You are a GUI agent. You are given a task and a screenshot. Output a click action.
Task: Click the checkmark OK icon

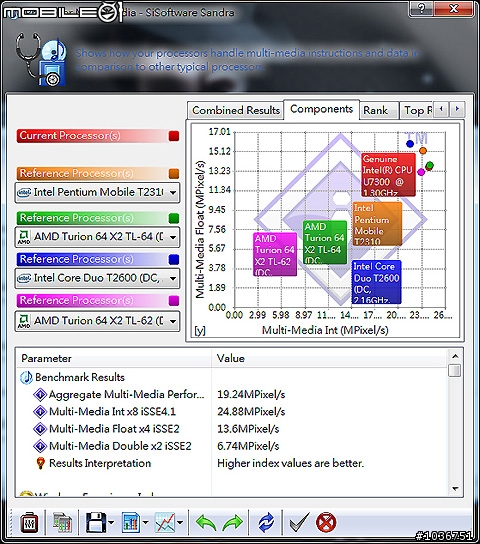pyautogui.click(x=299, y=522)
